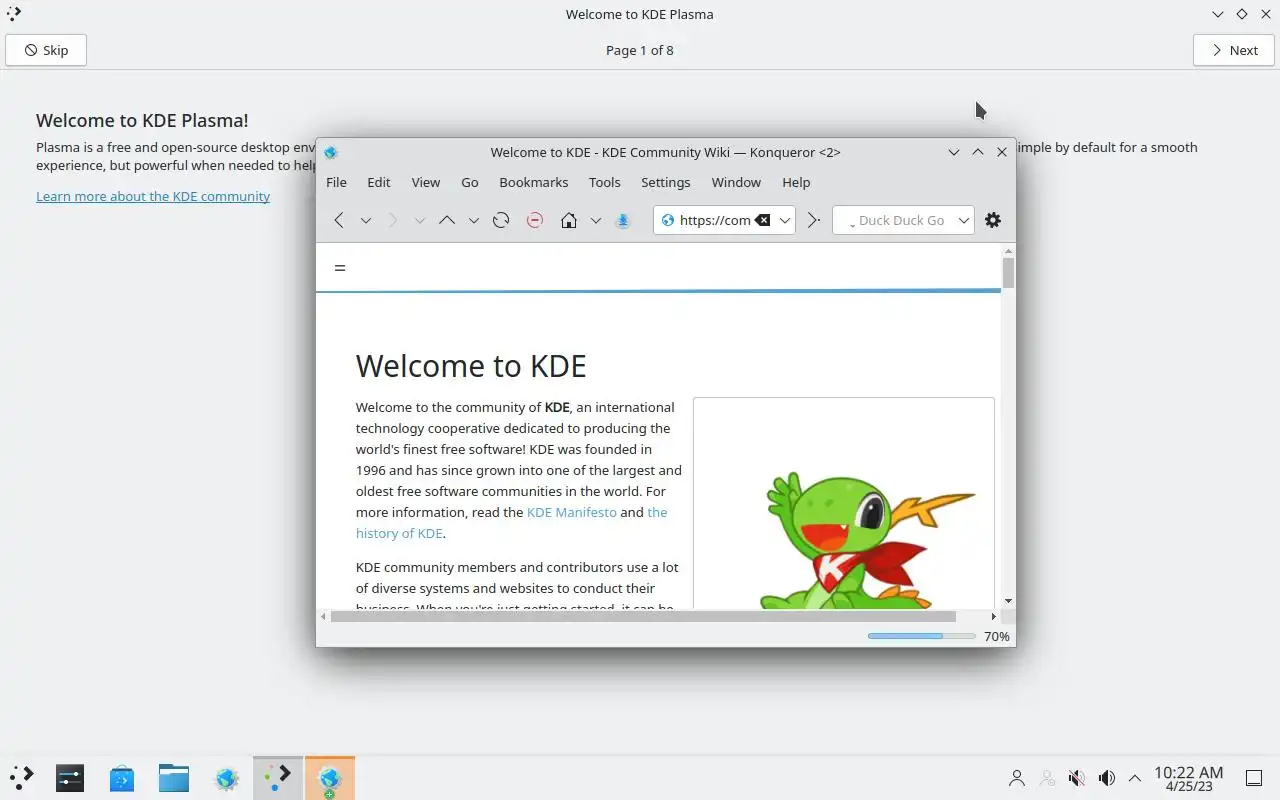
Task: Open the downloads icon in Konqueror toolbar
Action: point(622,220)
